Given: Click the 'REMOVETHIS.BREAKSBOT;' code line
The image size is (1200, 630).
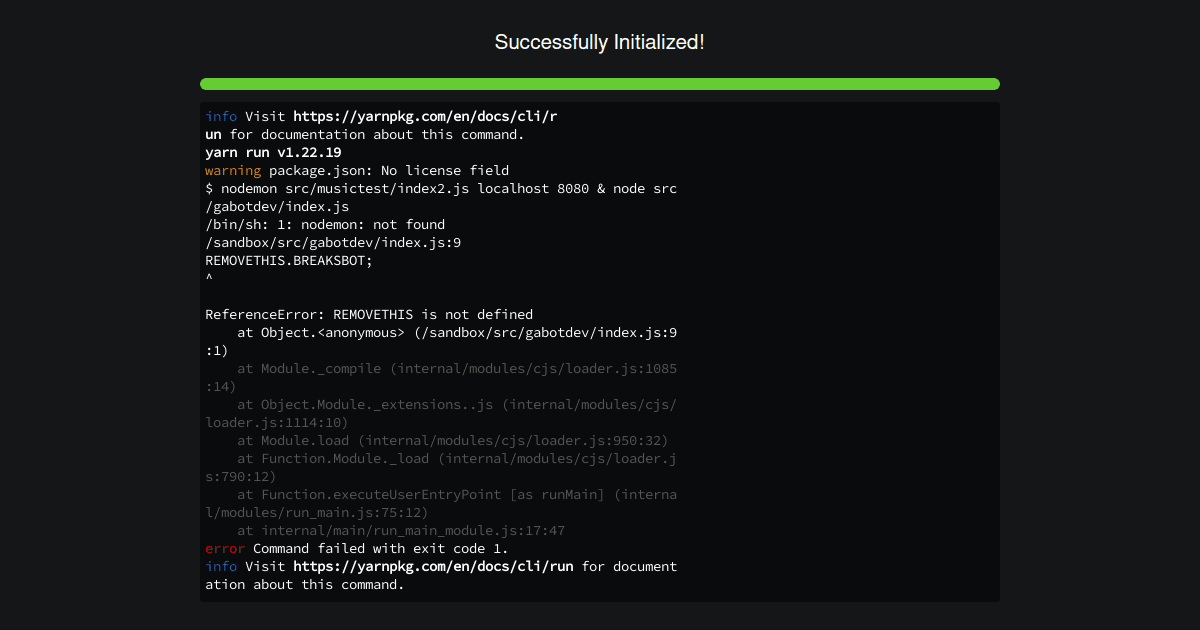Looking at the screenshot, I should pyautogui.click(x=289, y=260).
